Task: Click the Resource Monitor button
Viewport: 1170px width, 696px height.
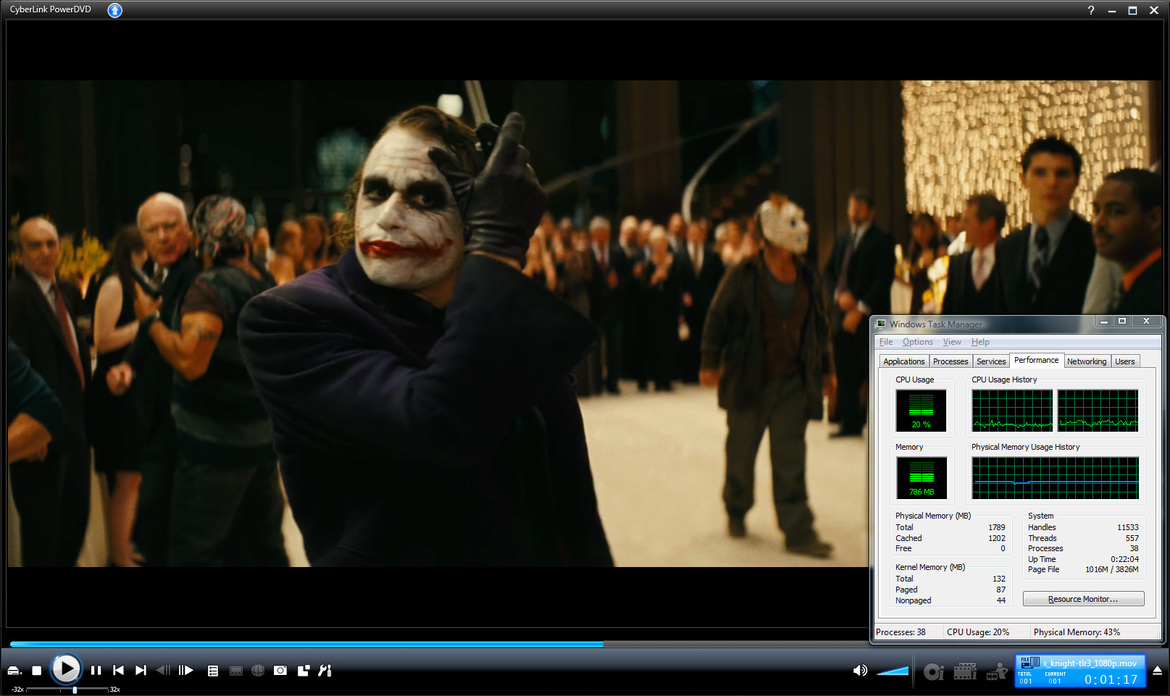Action: [1083, 599]
